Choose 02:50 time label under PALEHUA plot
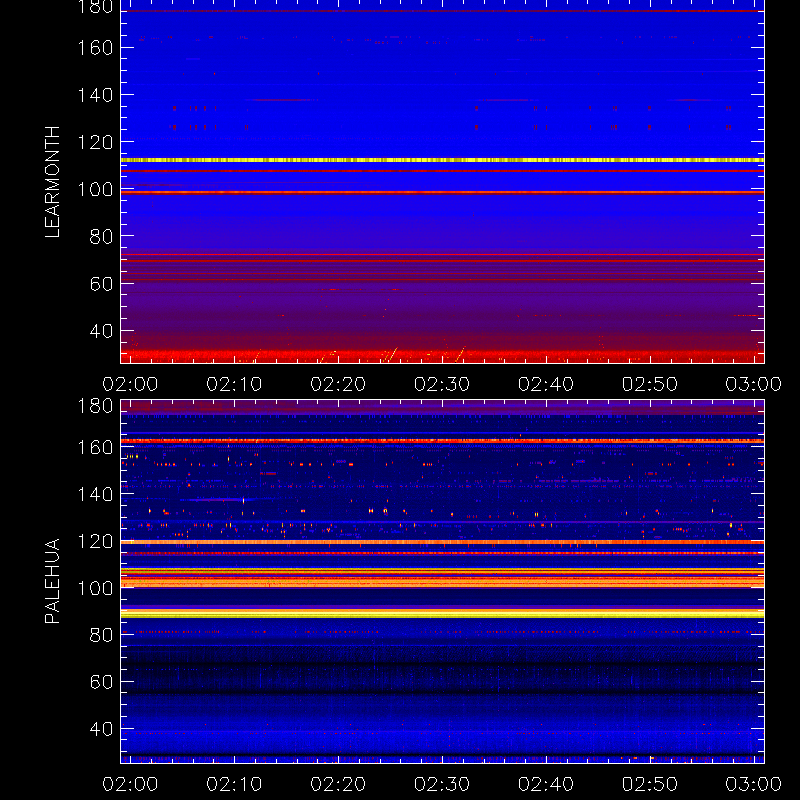Image resolution: width=800 pixels, height=800 pixels. click(650, 784)
